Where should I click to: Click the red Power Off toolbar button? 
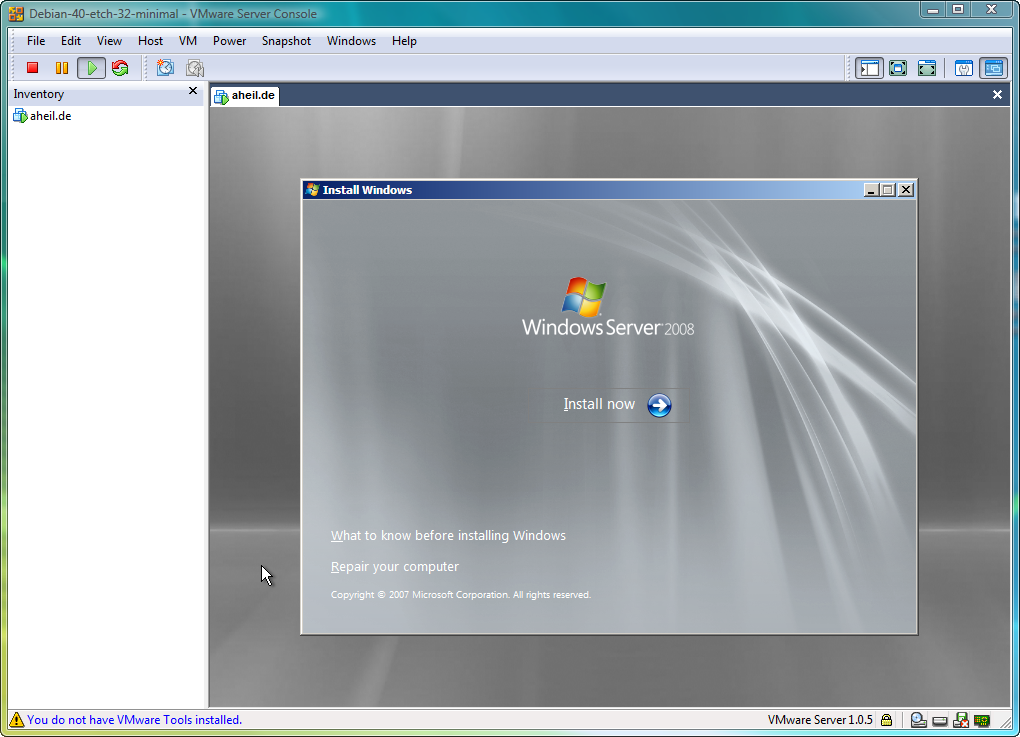pyautogui.click(x=33, y=68)
